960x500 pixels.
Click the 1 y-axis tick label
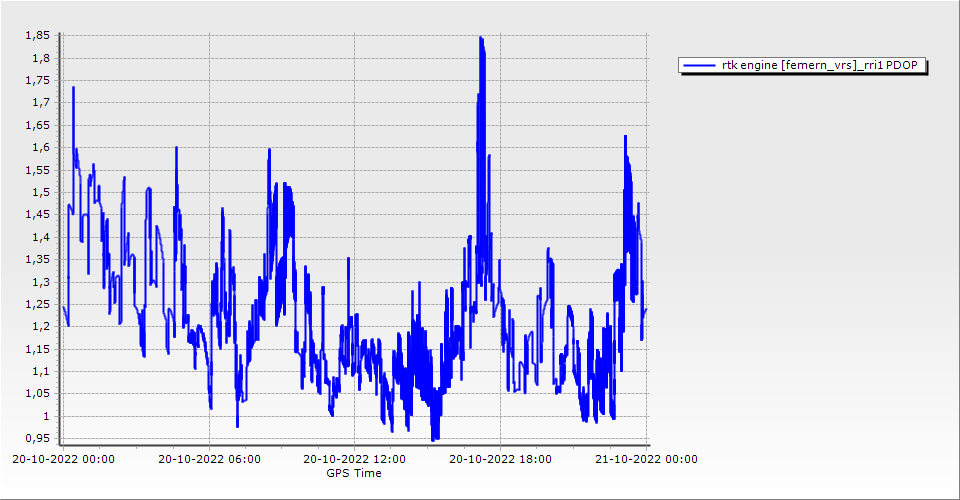pyautogui.click(x=46, y=416)
